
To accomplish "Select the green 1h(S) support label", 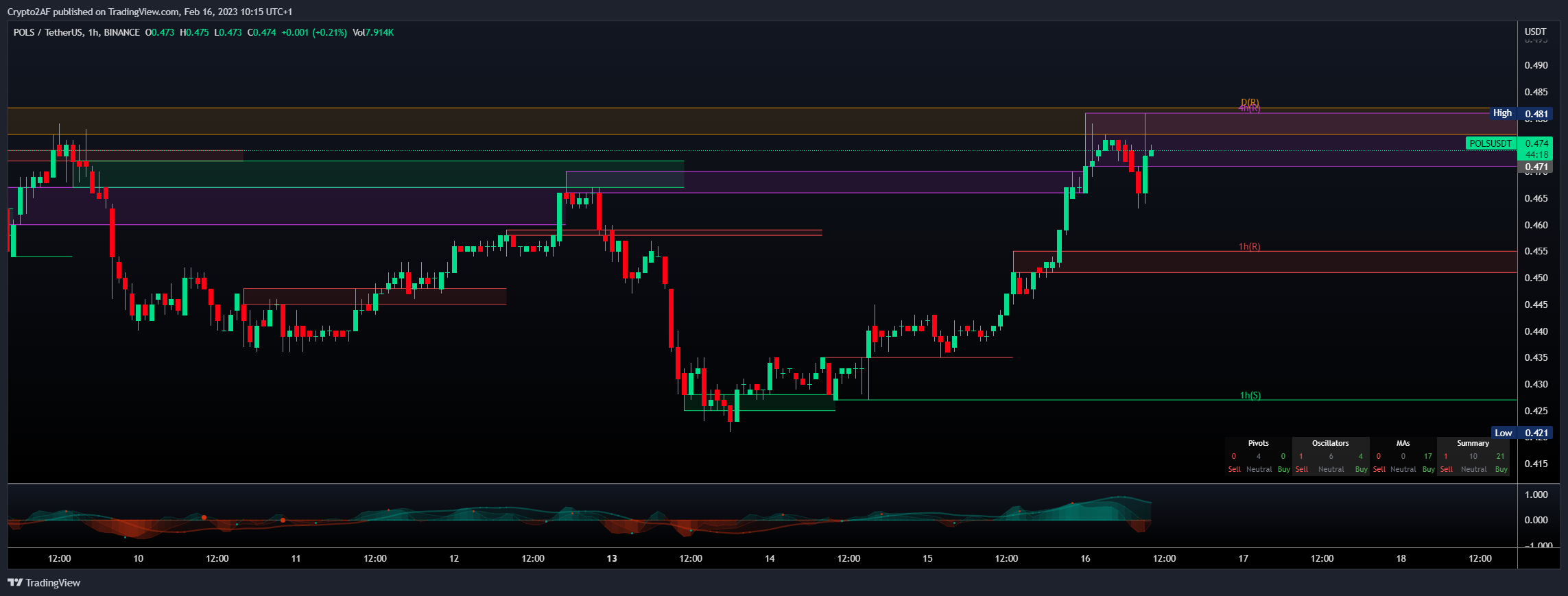I will point(1250,395).
